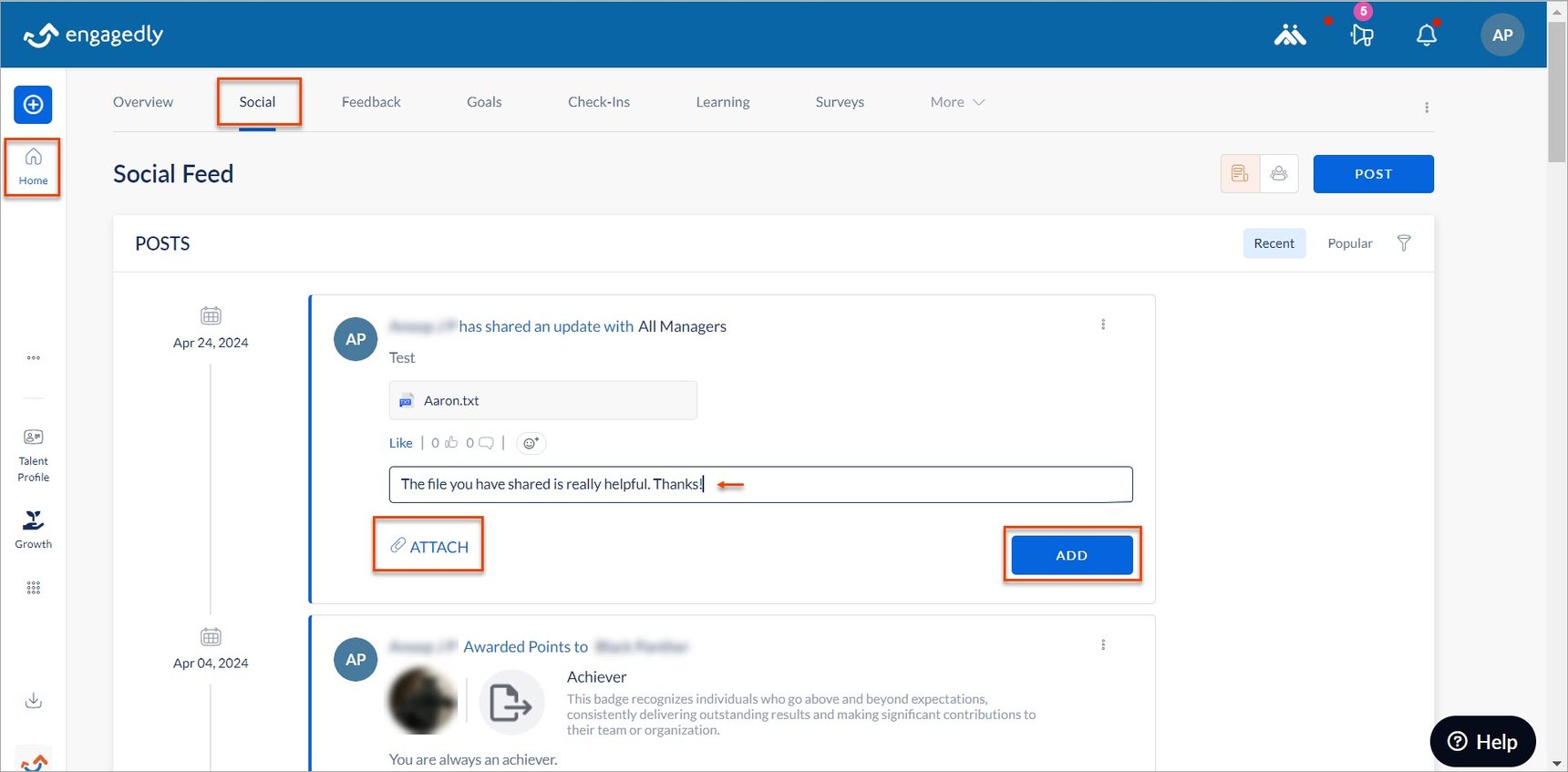The image size is (1568, 772).
Task: Open the quick-add plus button in sidebar
Action: [33, 105]
